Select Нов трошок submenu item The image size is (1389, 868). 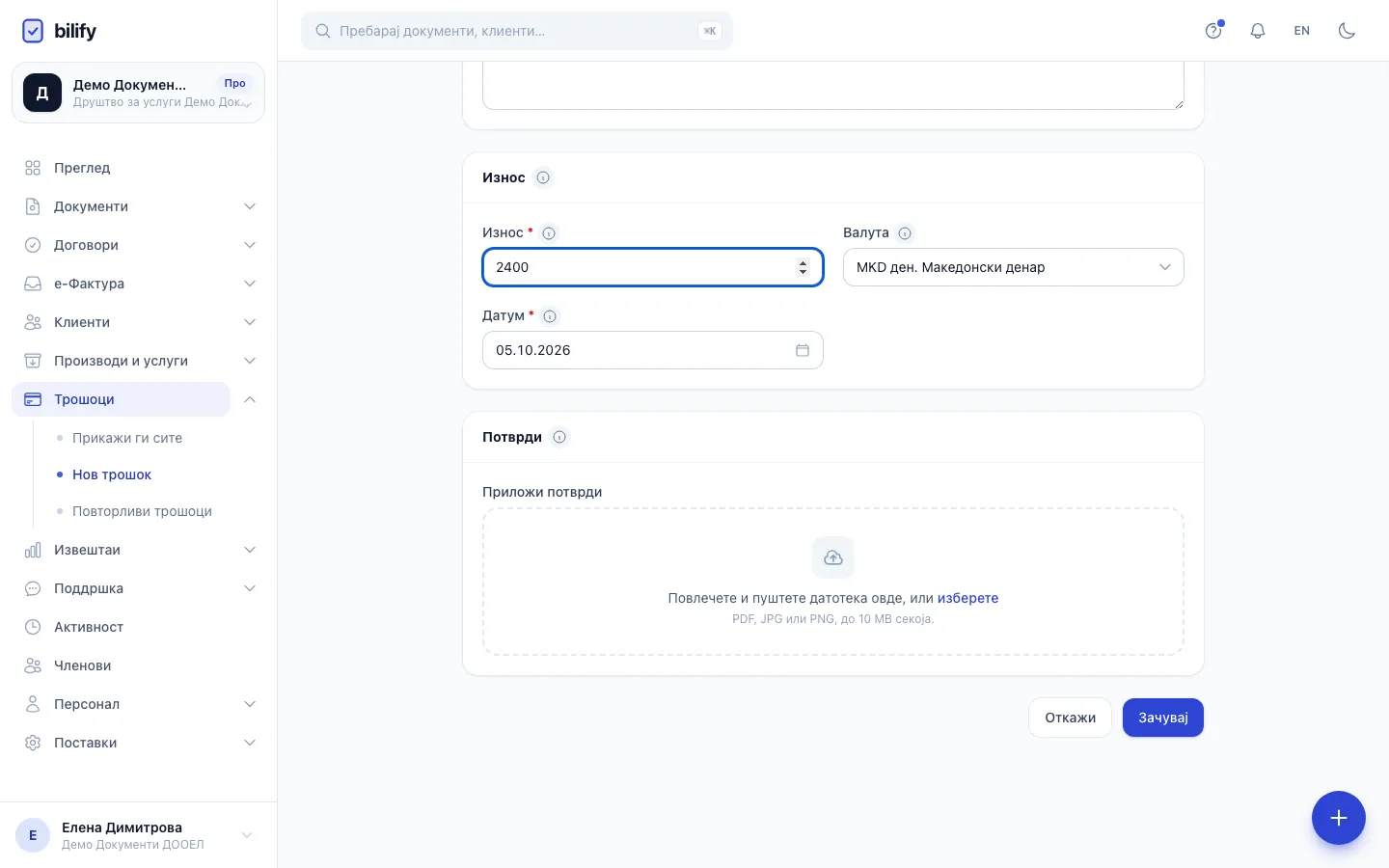click(x=112, y=475)
